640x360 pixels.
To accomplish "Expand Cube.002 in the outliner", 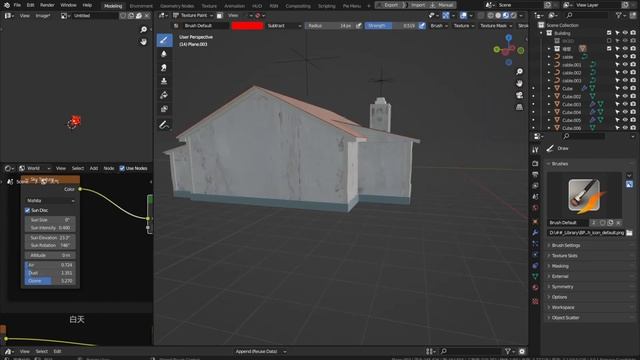I will coord(549,96).
